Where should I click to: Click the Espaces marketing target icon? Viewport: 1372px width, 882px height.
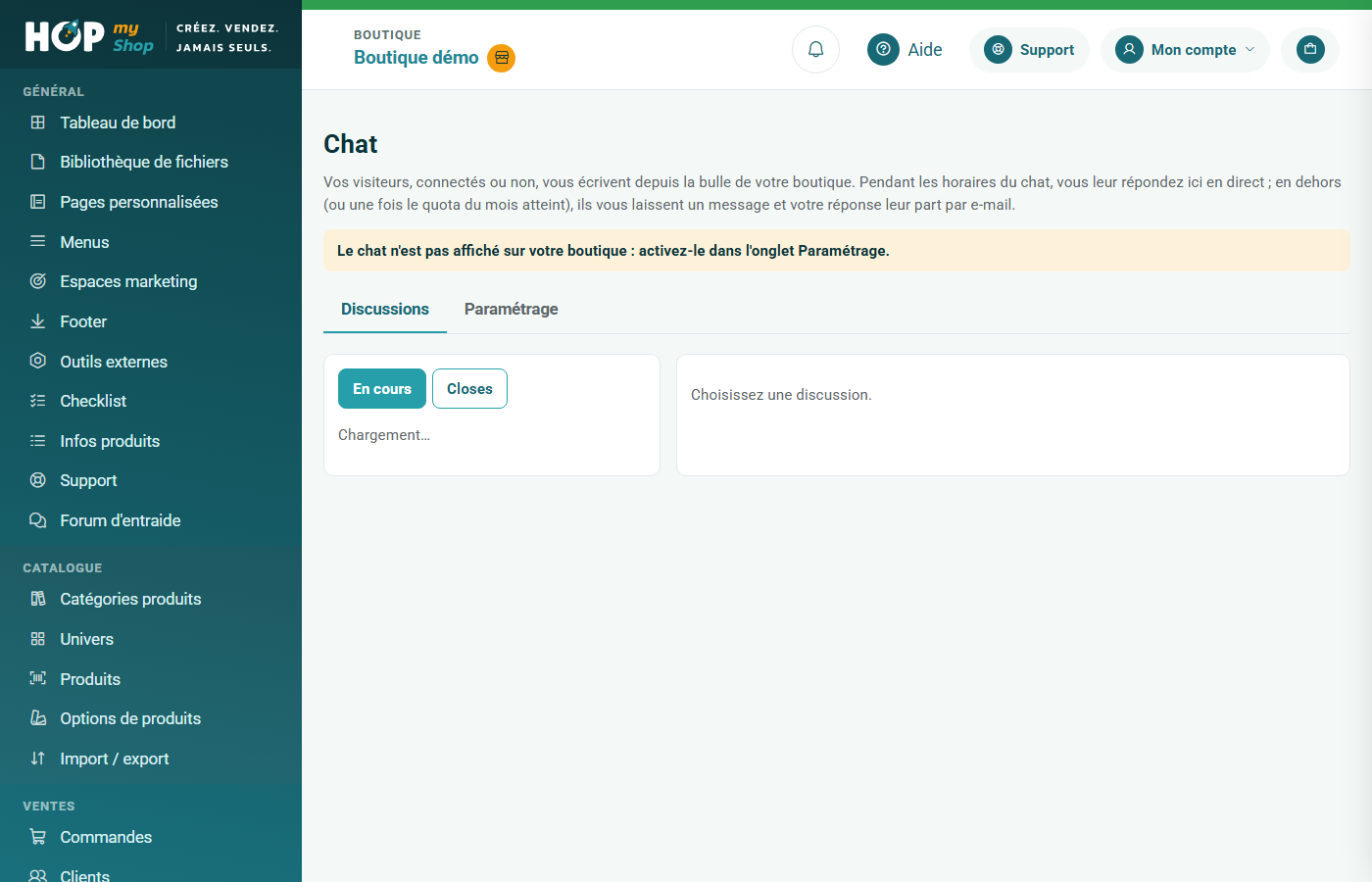pyautogui.click(x=38, y=281)
